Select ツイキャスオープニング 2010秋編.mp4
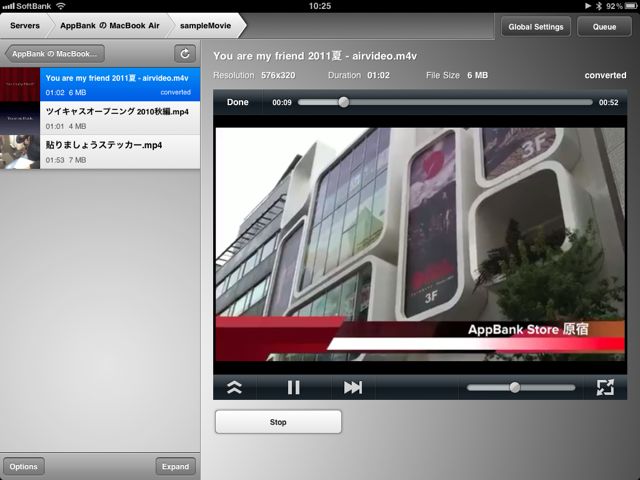Viewport: 640px width, 480px height. click(100, 118)
